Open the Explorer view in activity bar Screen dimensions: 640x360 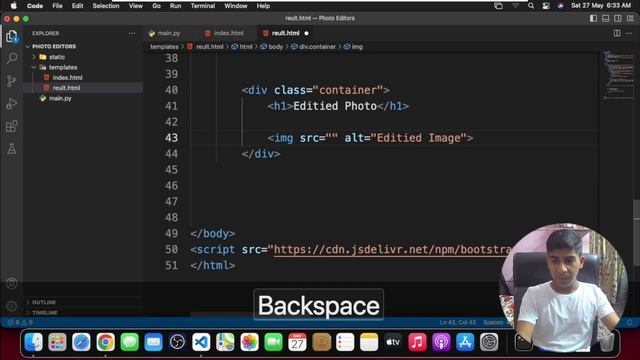pyautogui.click(x=12, y=36)
